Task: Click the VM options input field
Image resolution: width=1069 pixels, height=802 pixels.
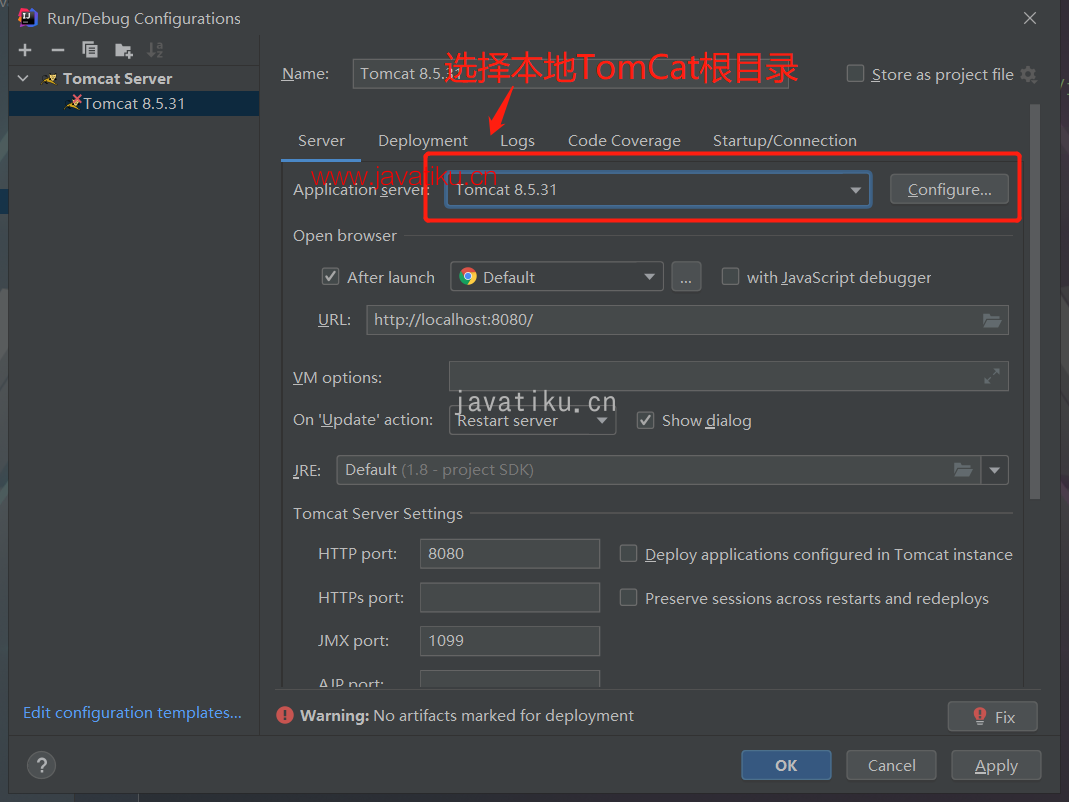Action: tap(728, 376)
